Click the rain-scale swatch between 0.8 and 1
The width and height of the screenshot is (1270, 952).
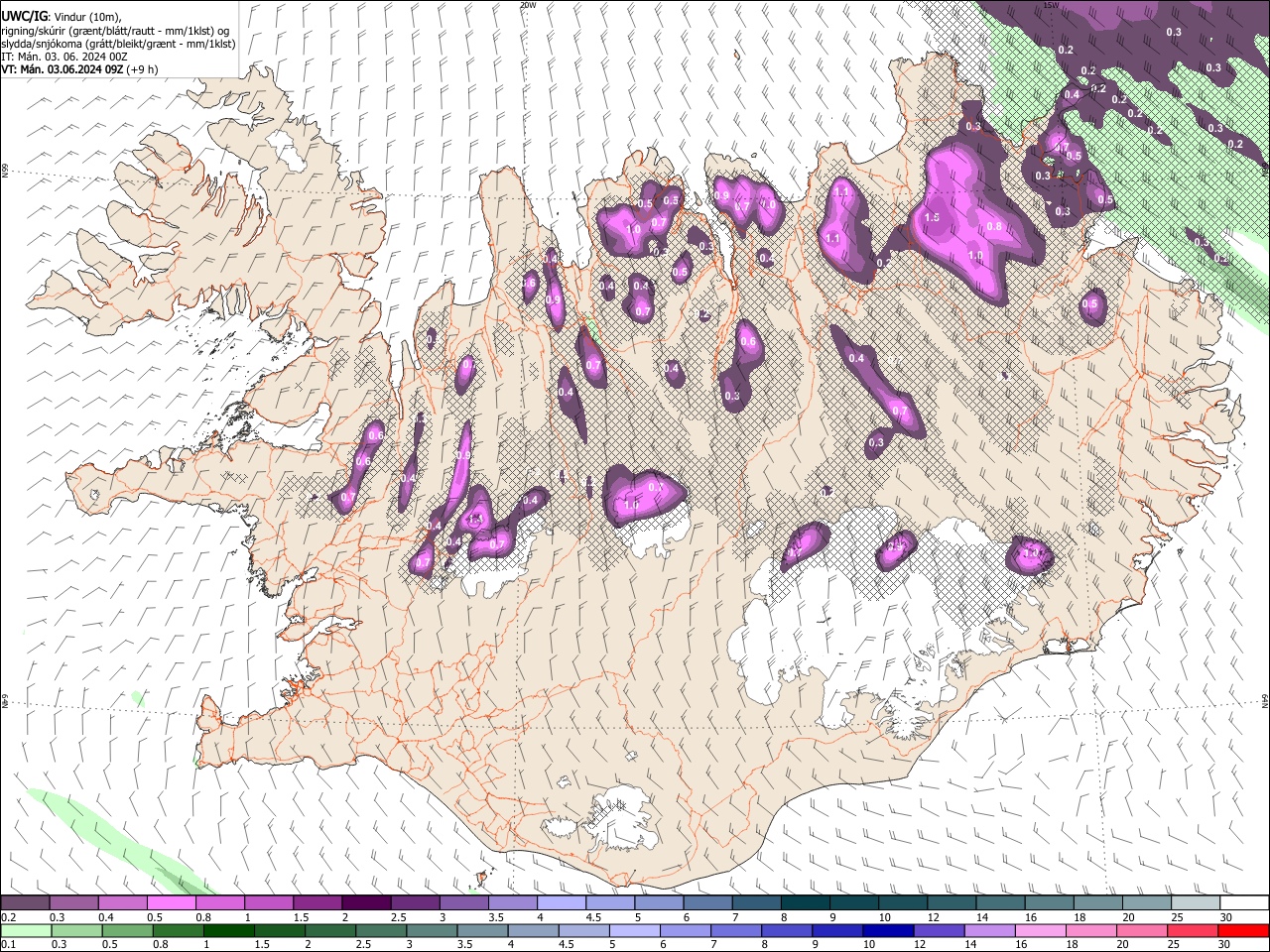point(178,930)
